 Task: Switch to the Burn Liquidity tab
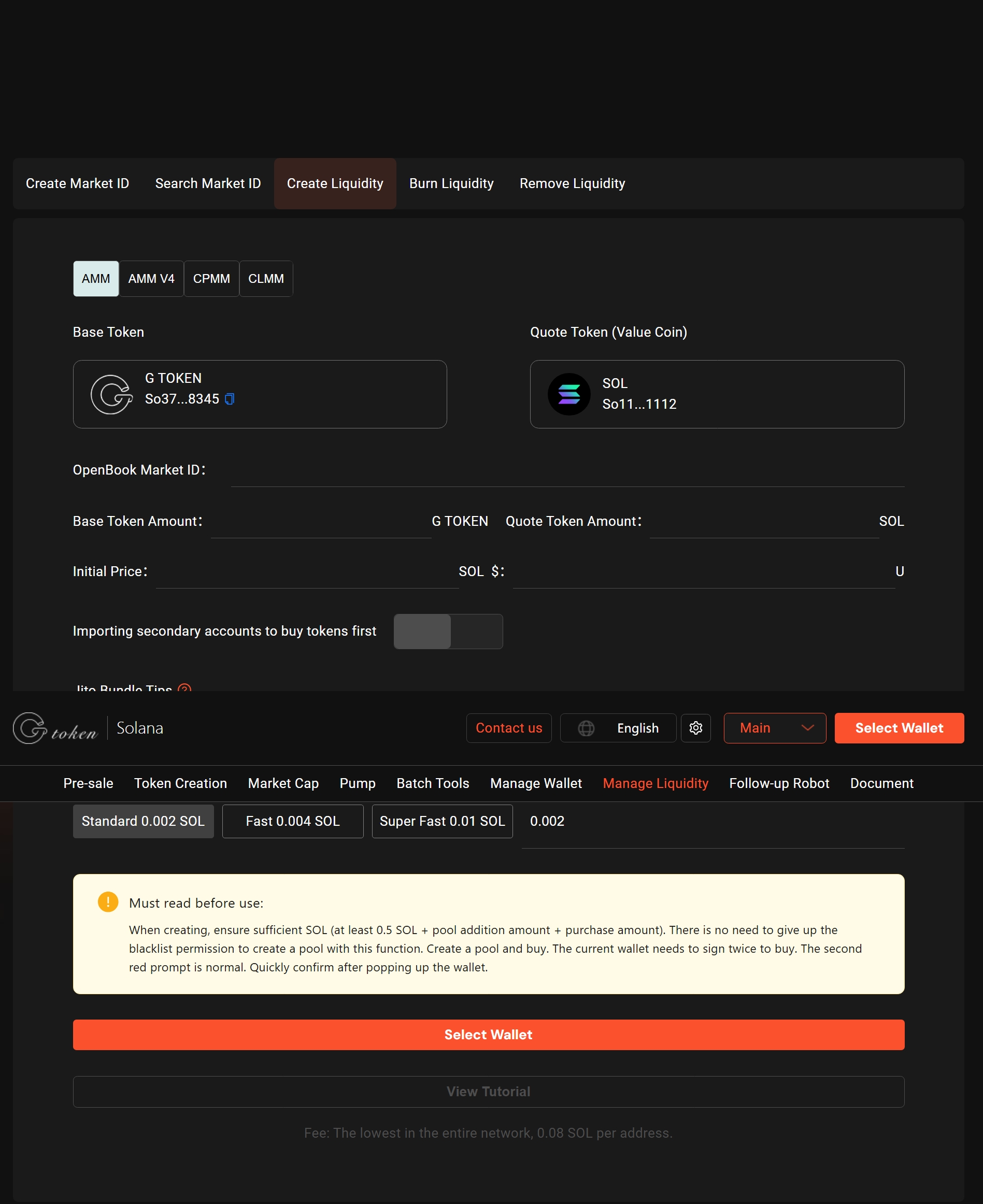point(451,183)
